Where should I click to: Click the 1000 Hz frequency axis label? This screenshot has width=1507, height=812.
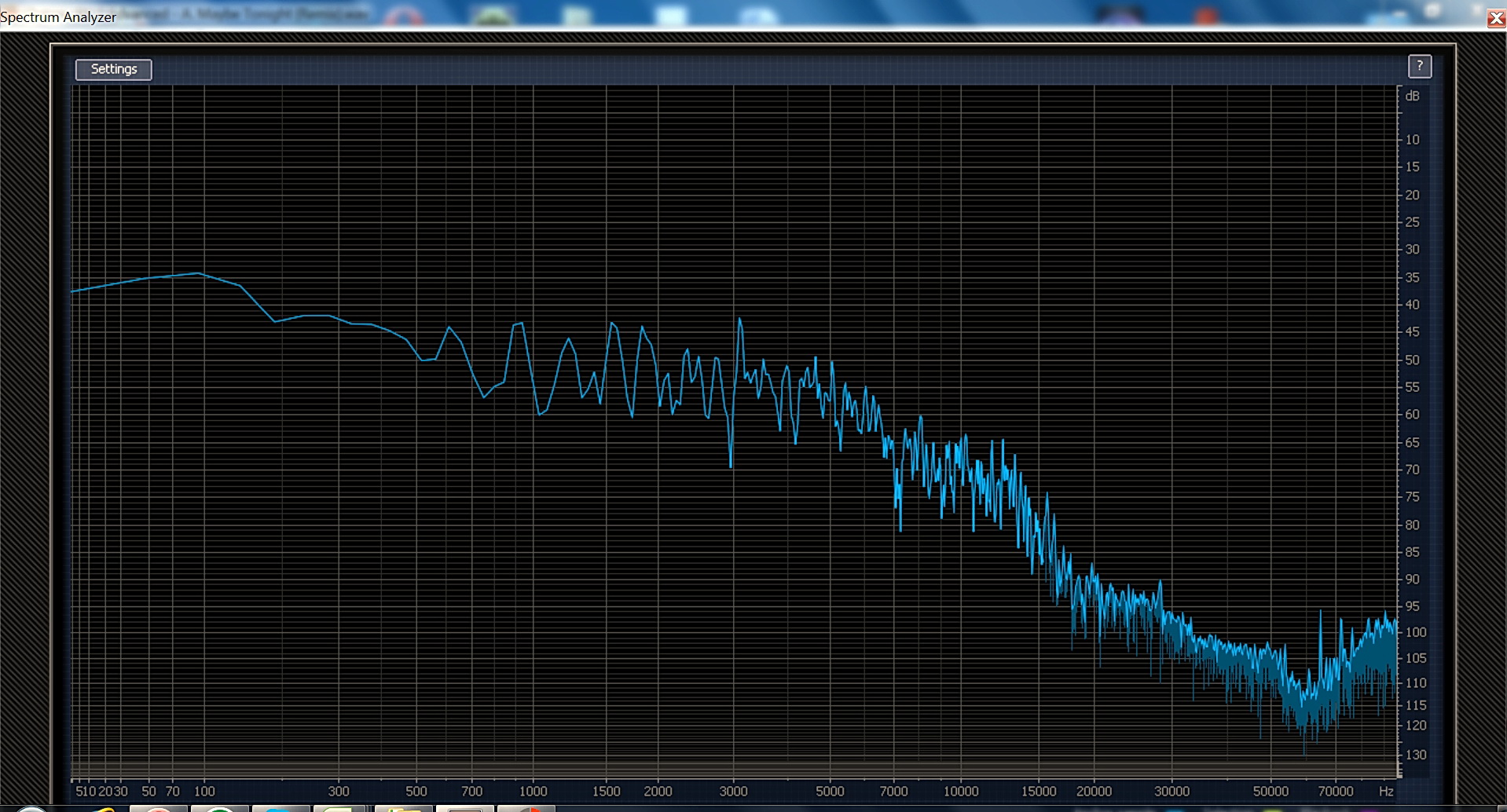click(x=533, y=792)
